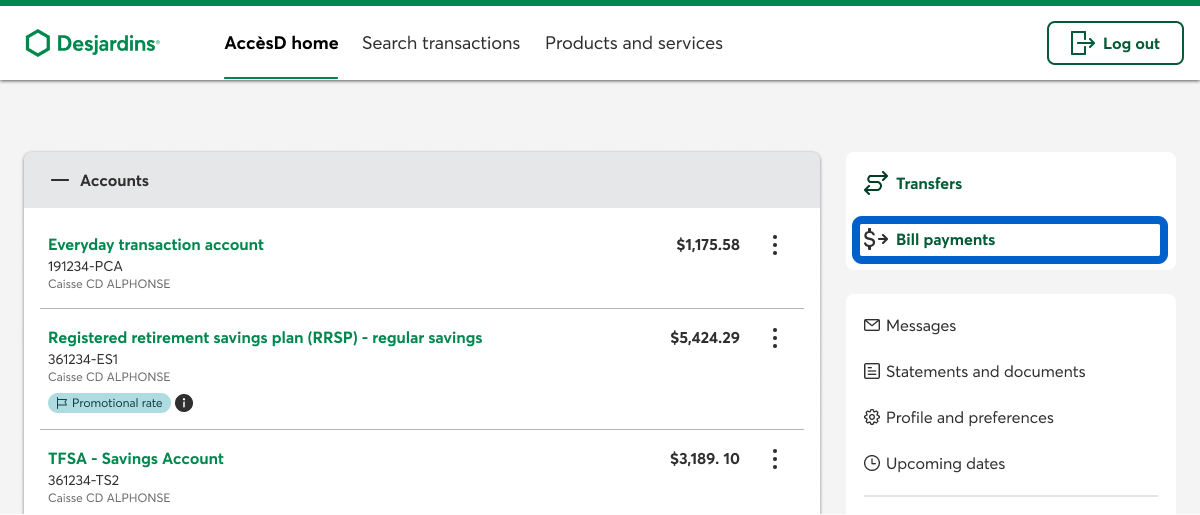Click the Bill payments dollar icon
This screenshot has height=515, width=1200.
pos(876,240)
